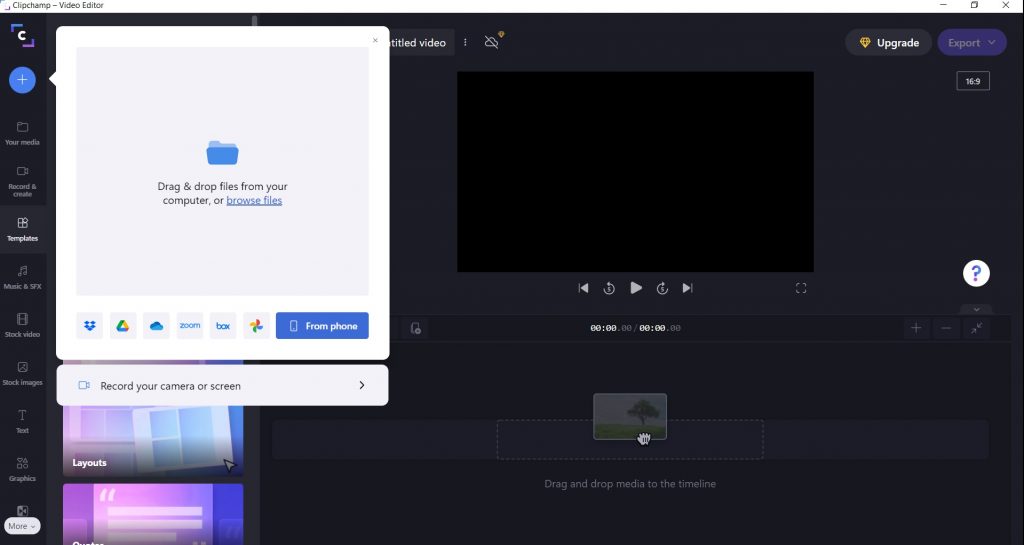Click the blue plus add media button

tap(22, 80)
